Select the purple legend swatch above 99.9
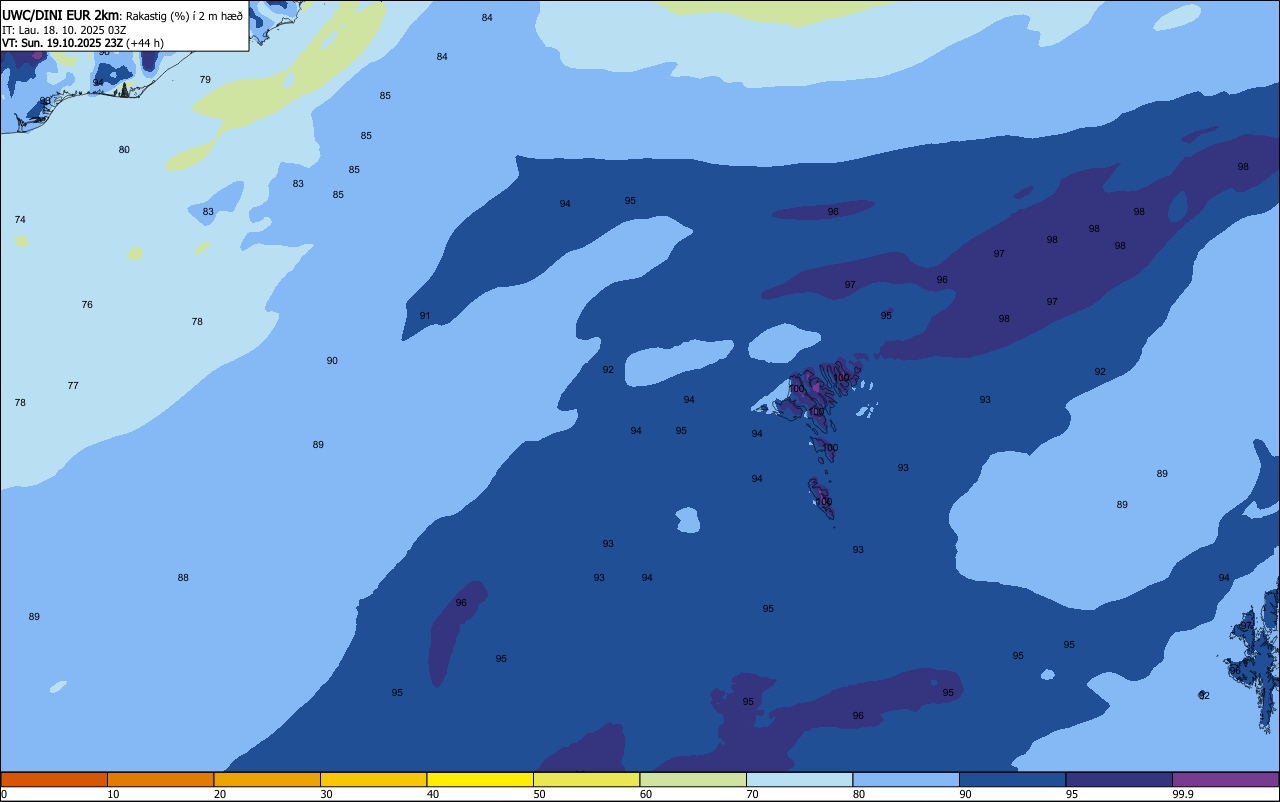The height and width of the screenshot is (802, 1280). pos(1226,779)
